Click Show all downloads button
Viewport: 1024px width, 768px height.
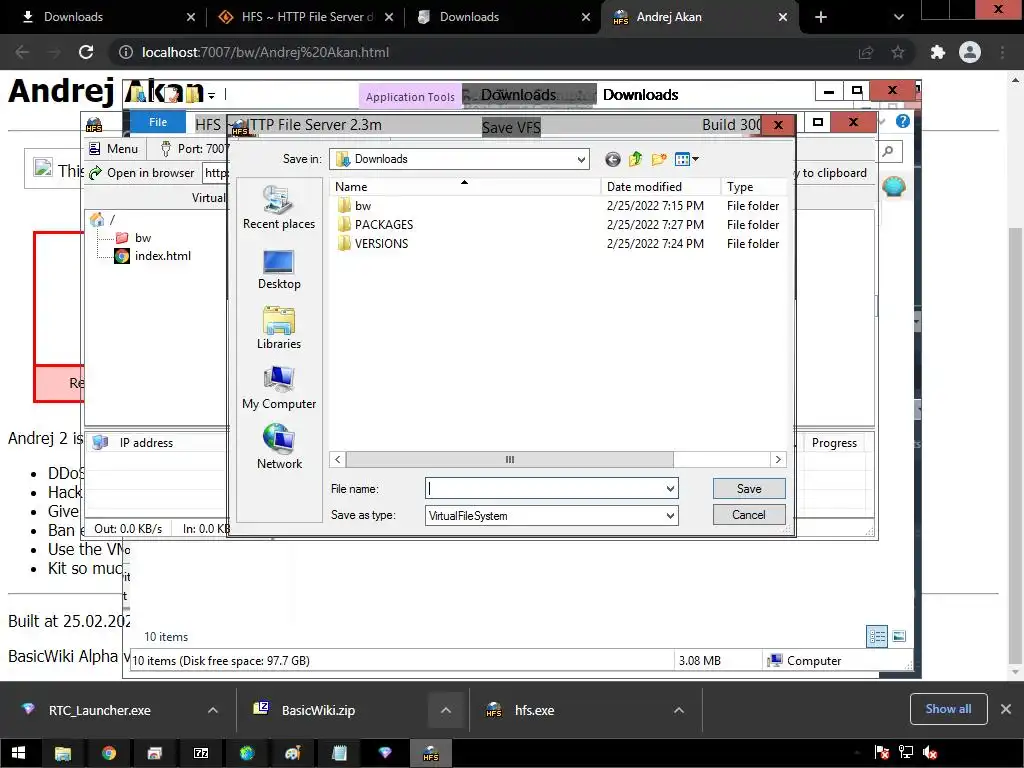[x=948, y=709]
